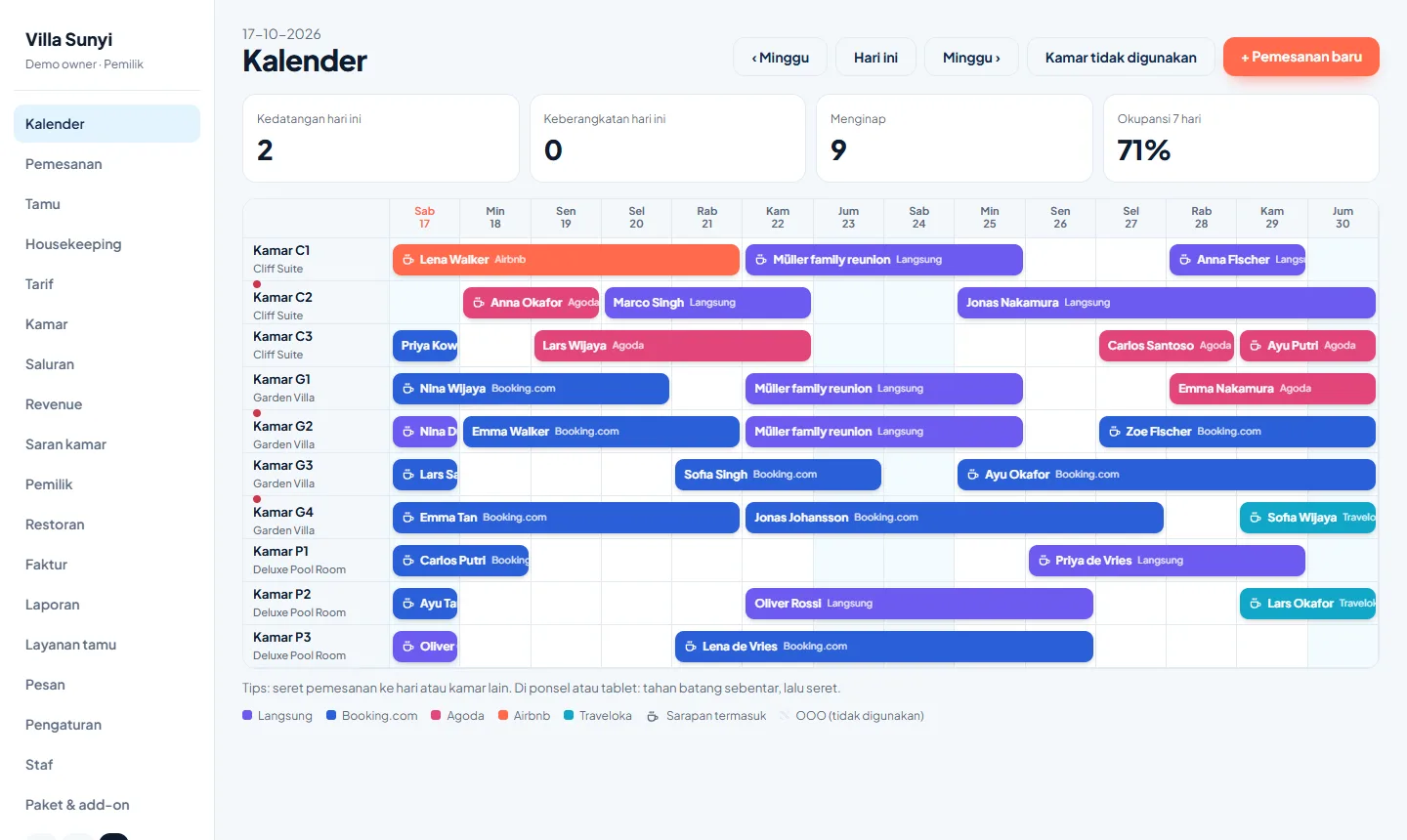Viewport: 1407px width, 840px height.
Task: Click Kedatangan hari ini stat card
Action: [381, 138]
